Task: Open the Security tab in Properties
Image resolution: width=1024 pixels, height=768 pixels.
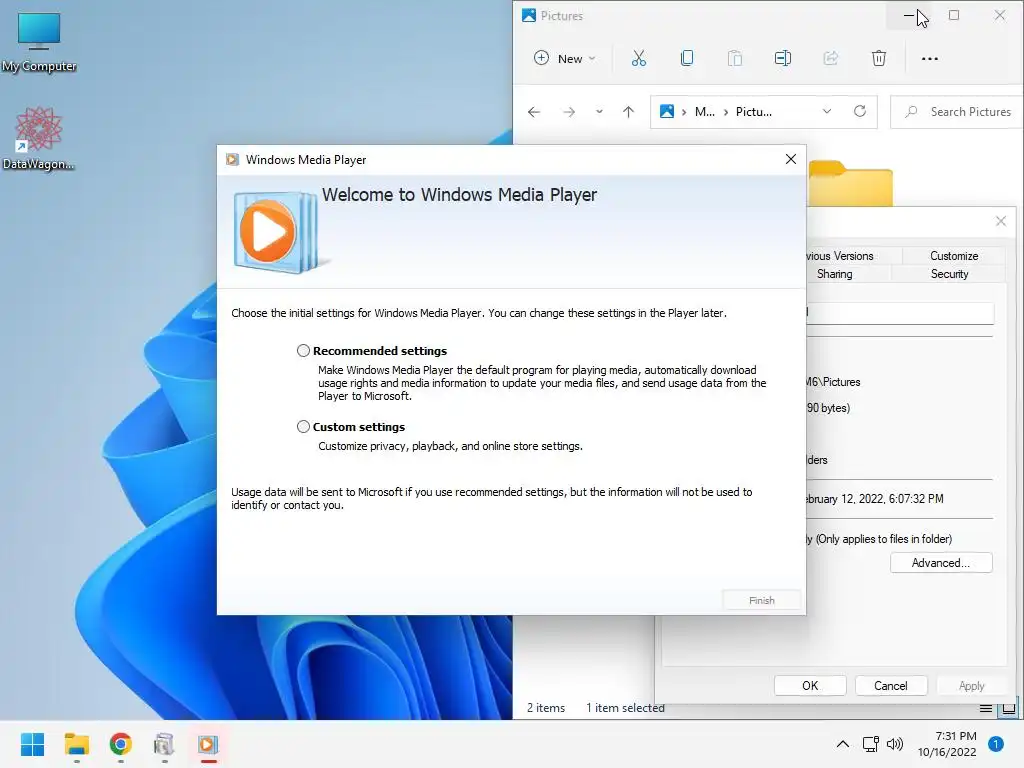Action: pyautogui.click(x=950, y=274)
